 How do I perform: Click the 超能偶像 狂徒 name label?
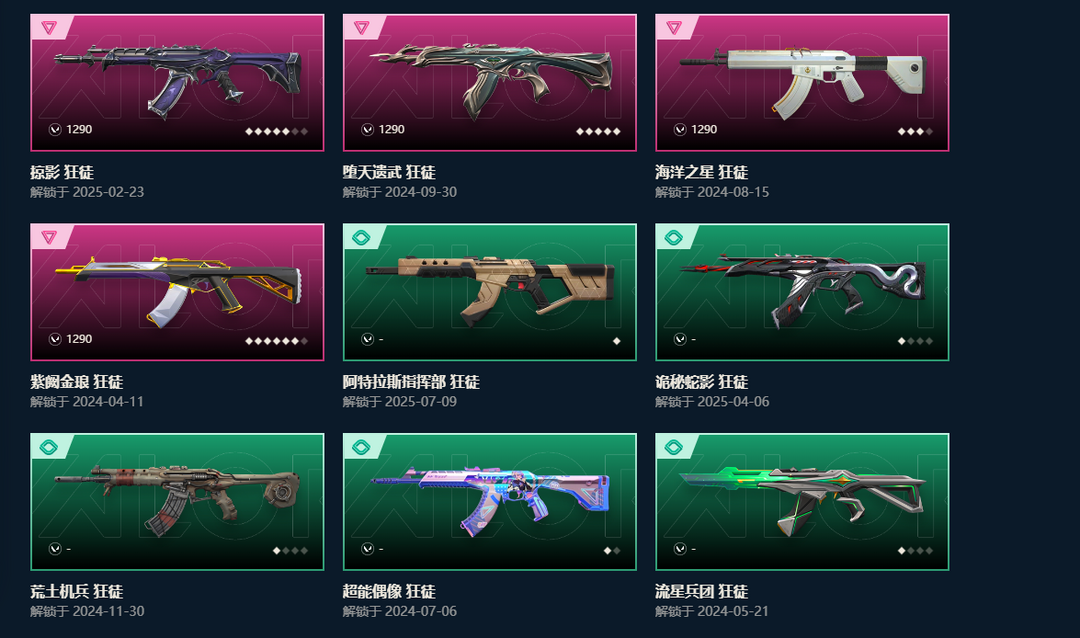point(388,591)
